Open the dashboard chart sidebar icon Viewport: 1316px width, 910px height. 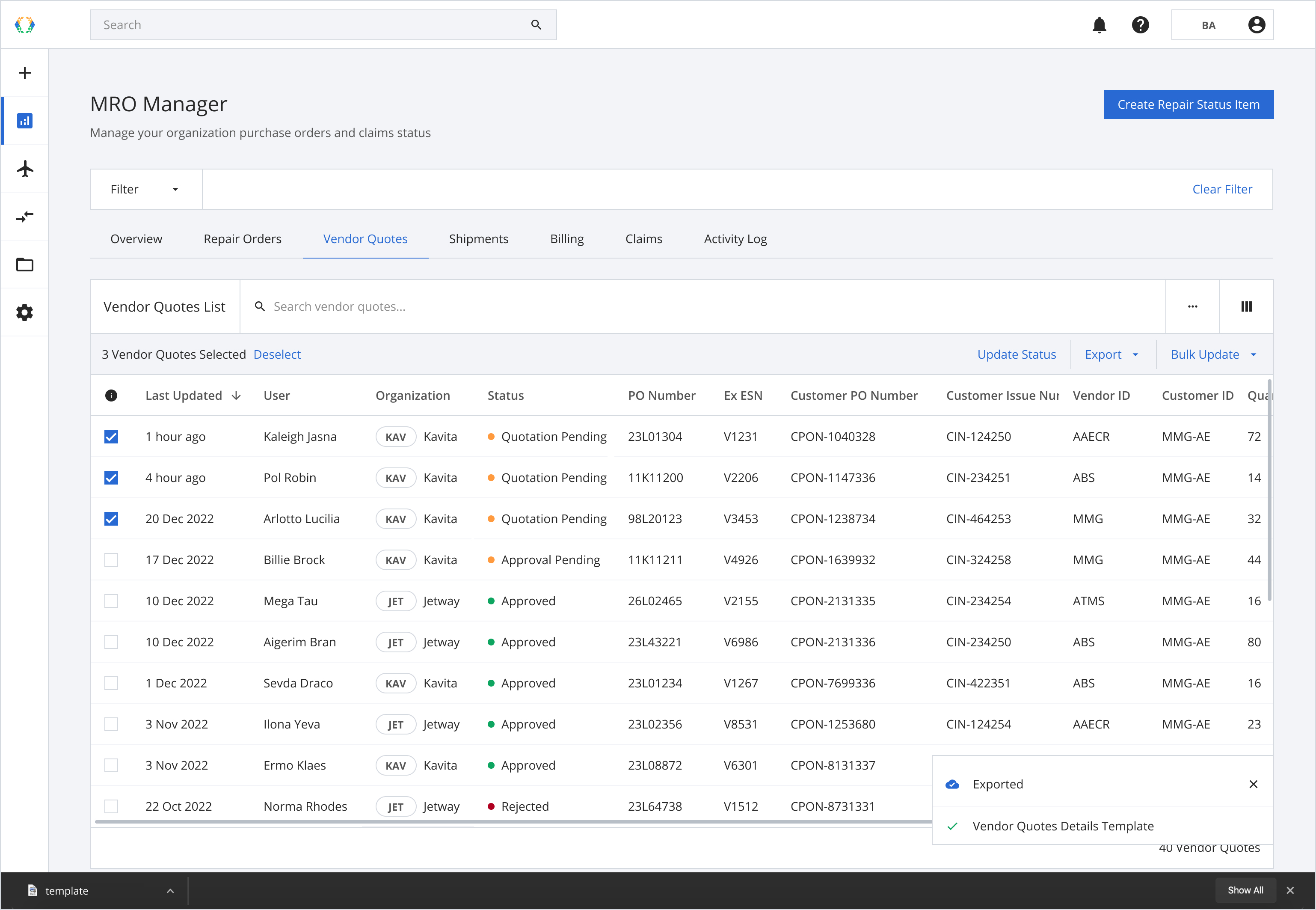[x=24, y=121]
